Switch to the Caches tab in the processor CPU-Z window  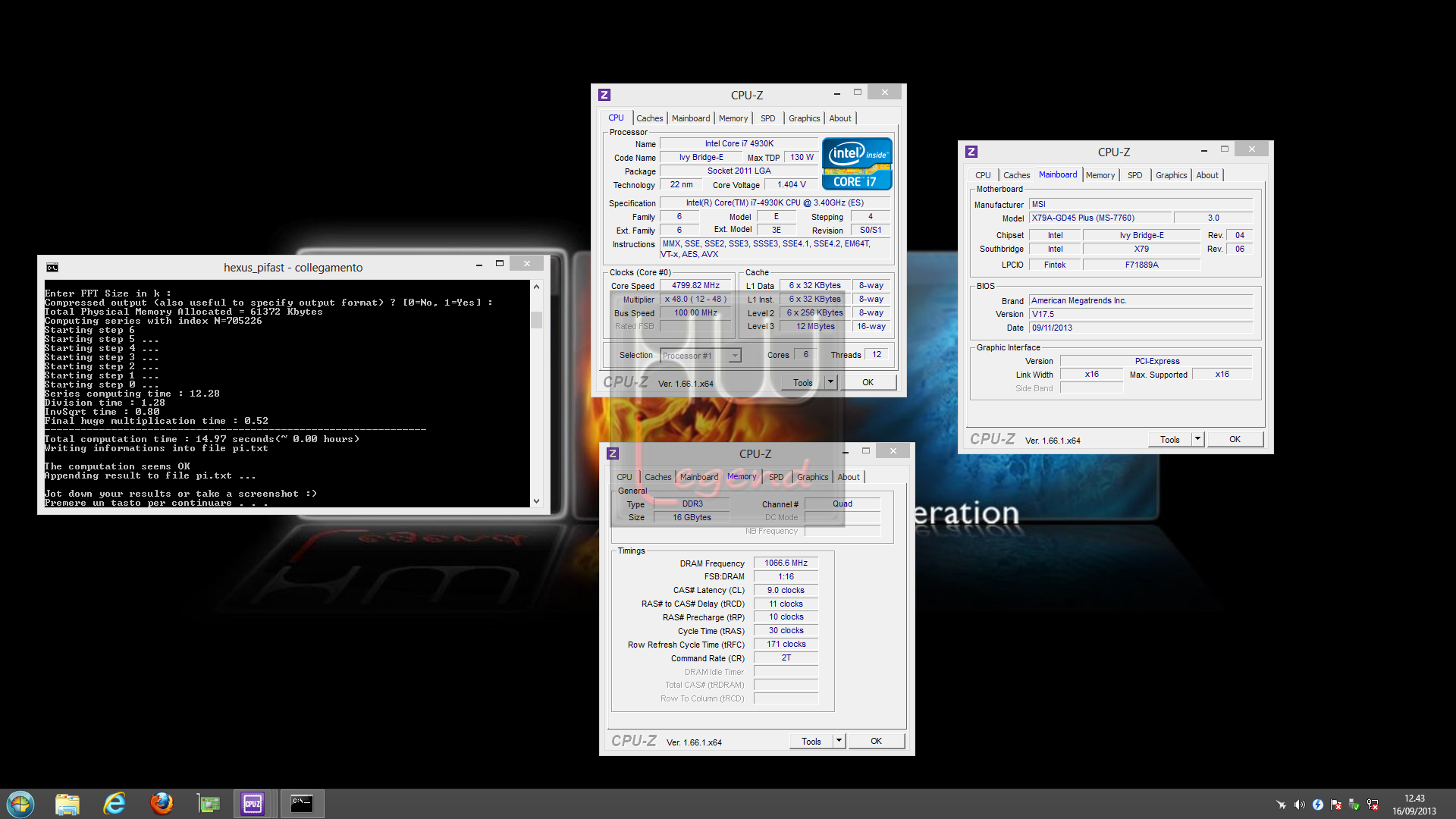[650, 118]
